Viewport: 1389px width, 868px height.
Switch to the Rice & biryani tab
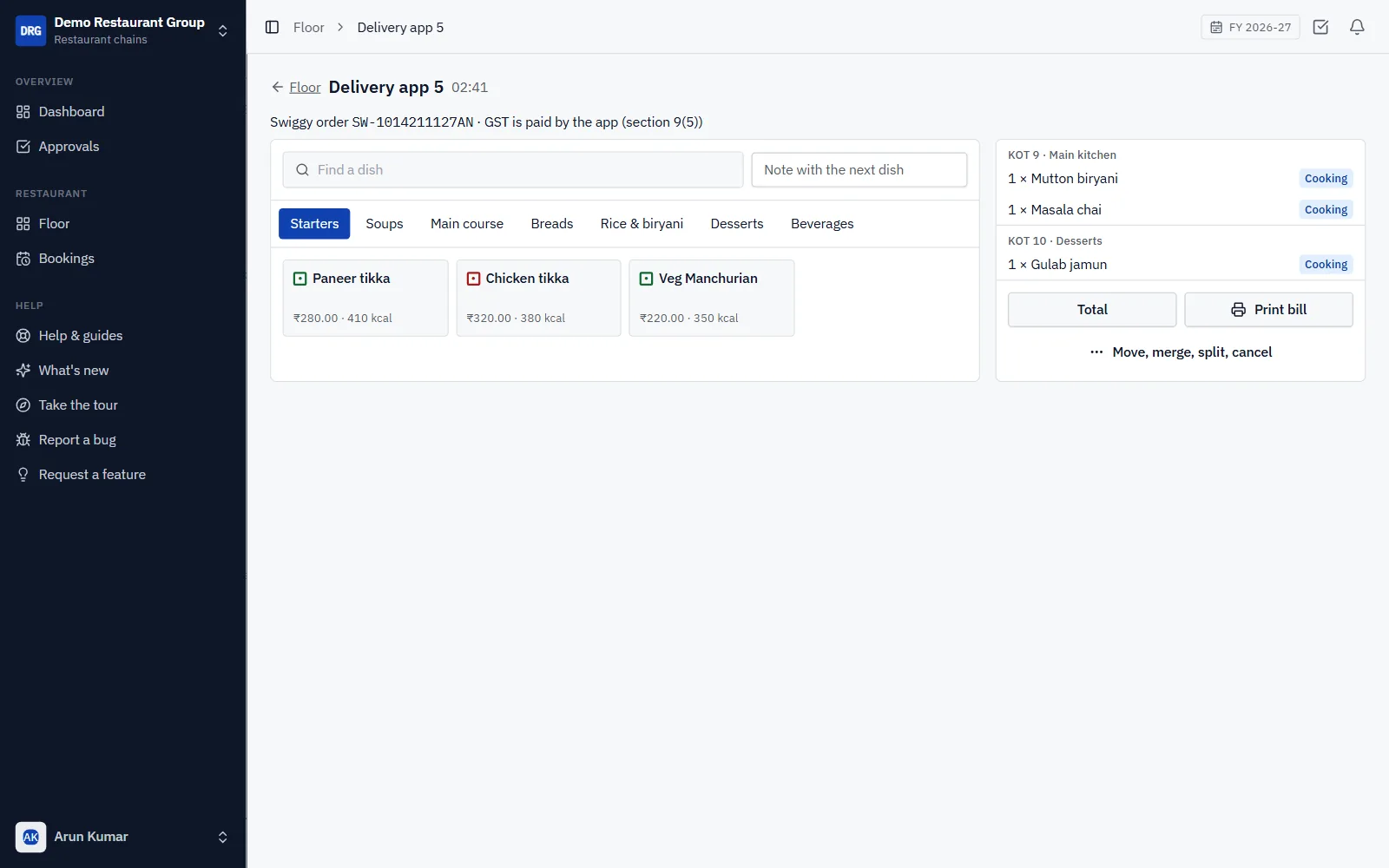click(x=642, y=224)
